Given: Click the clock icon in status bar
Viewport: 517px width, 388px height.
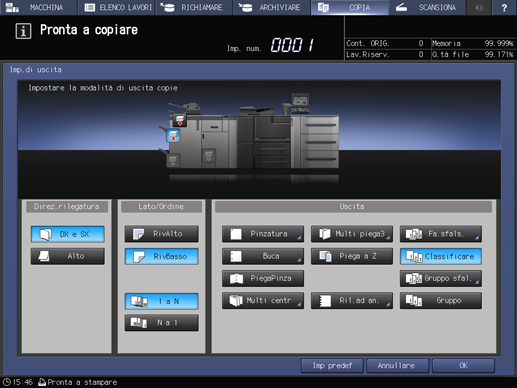Looking at the screenshot, I should pyautogui.click(x=7, y=382).
